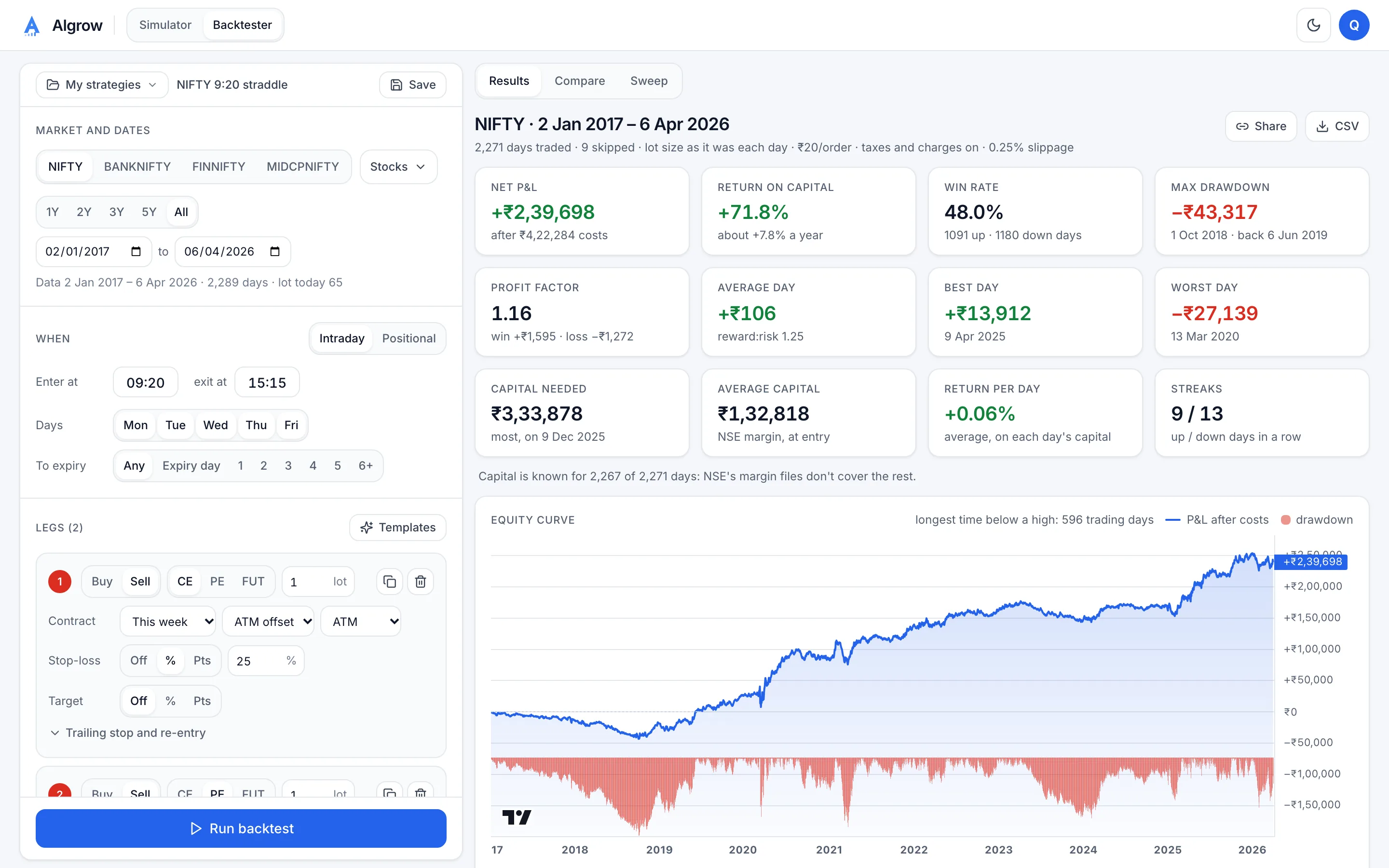Open This week contract dropdown
Viewport: 1389px width, 868px height.
[168, 622]
